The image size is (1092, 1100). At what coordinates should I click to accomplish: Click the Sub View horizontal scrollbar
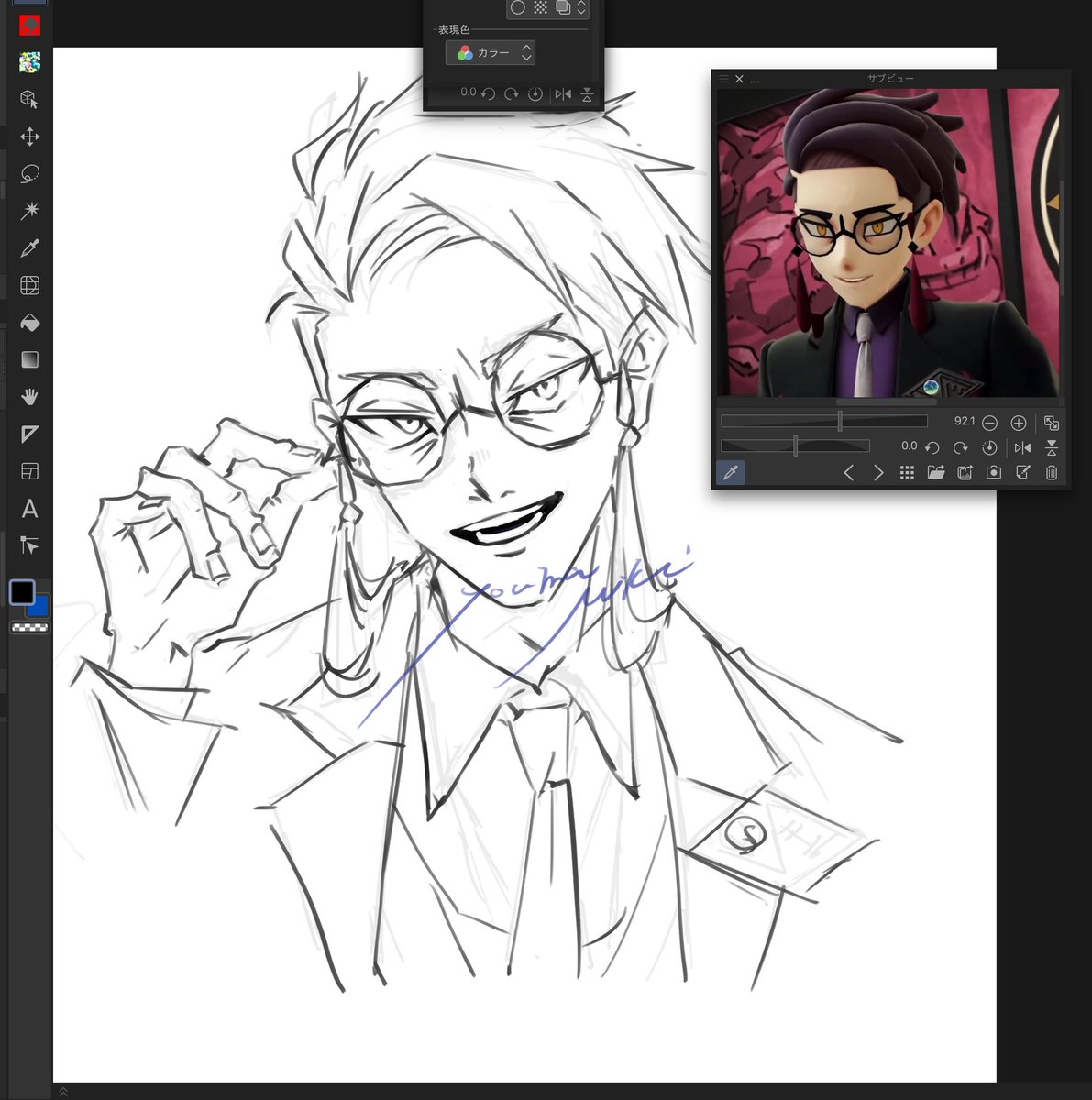(888, 401)
